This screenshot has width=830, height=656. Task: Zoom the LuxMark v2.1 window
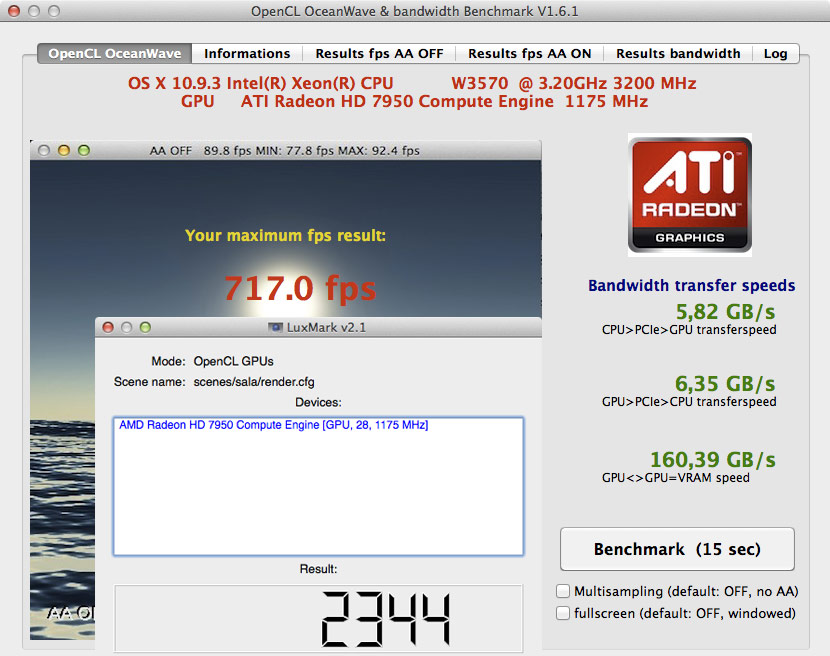[x=145, y=327]
